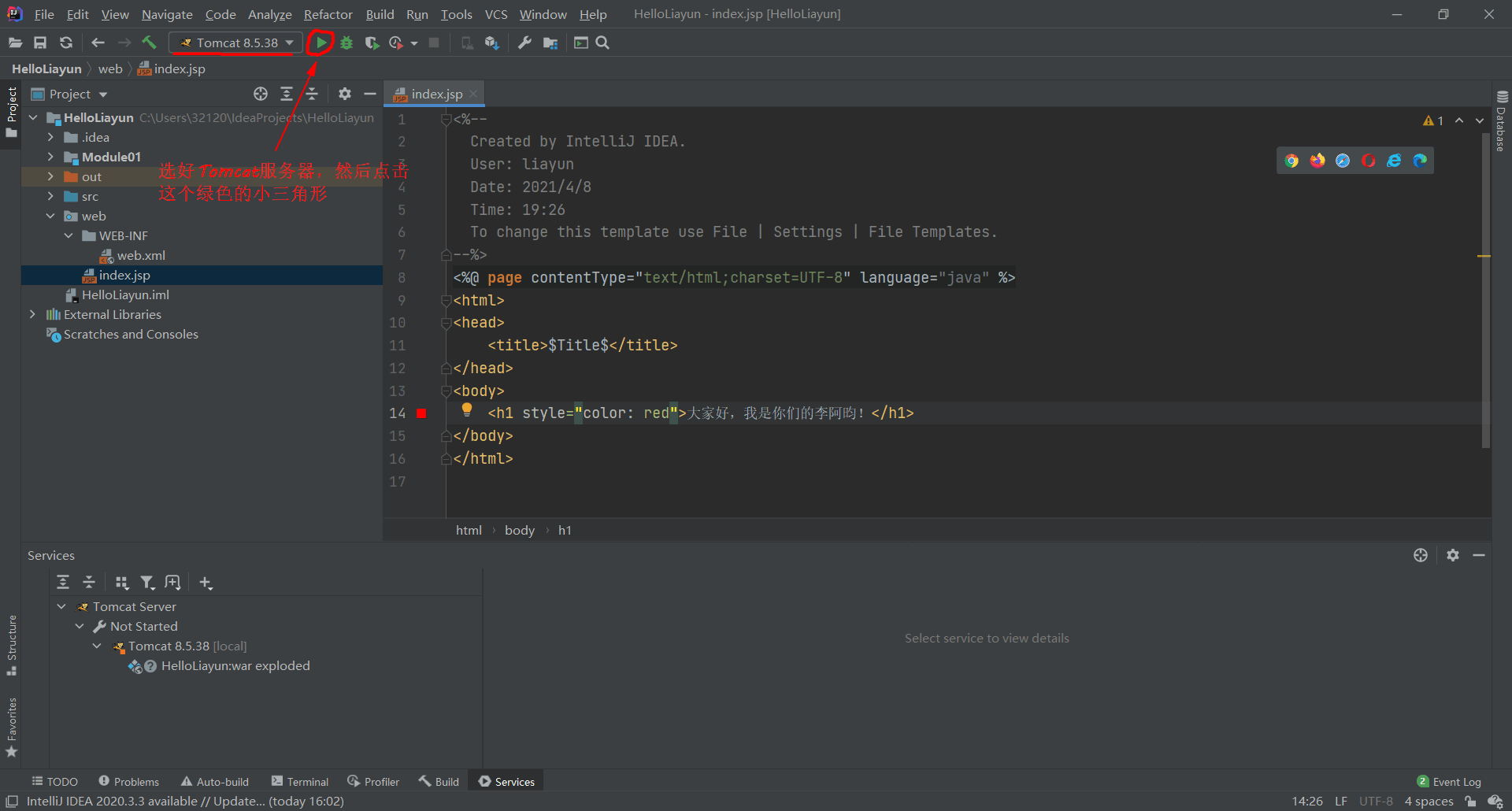Preview the page in Safari
This screenshot has width=1512, height=811.
click(x=1343, y=161)
